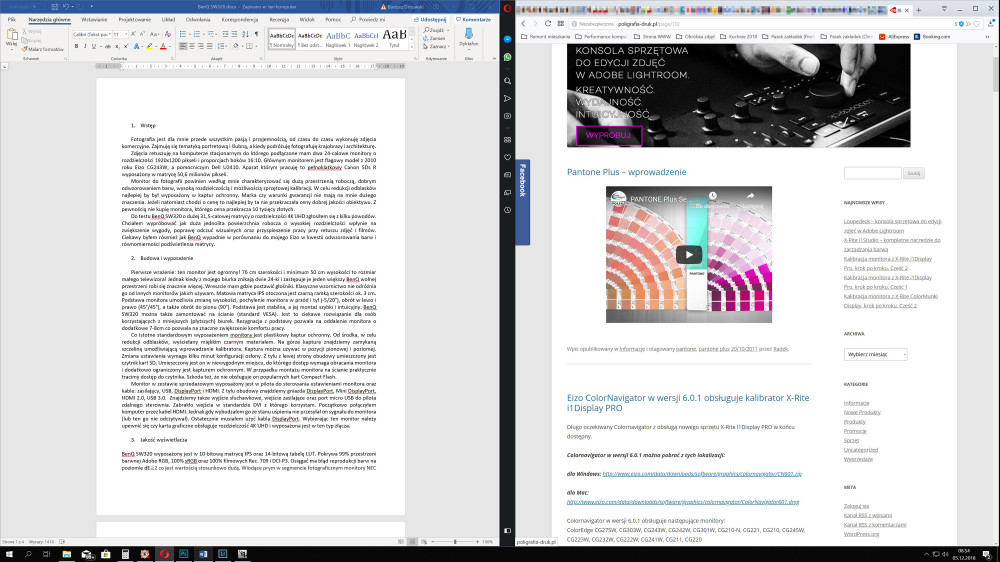The height and width of the screenshot is (562, 1000).
Task: Open a new tab in Opera
Action: [x=919, y=10]
